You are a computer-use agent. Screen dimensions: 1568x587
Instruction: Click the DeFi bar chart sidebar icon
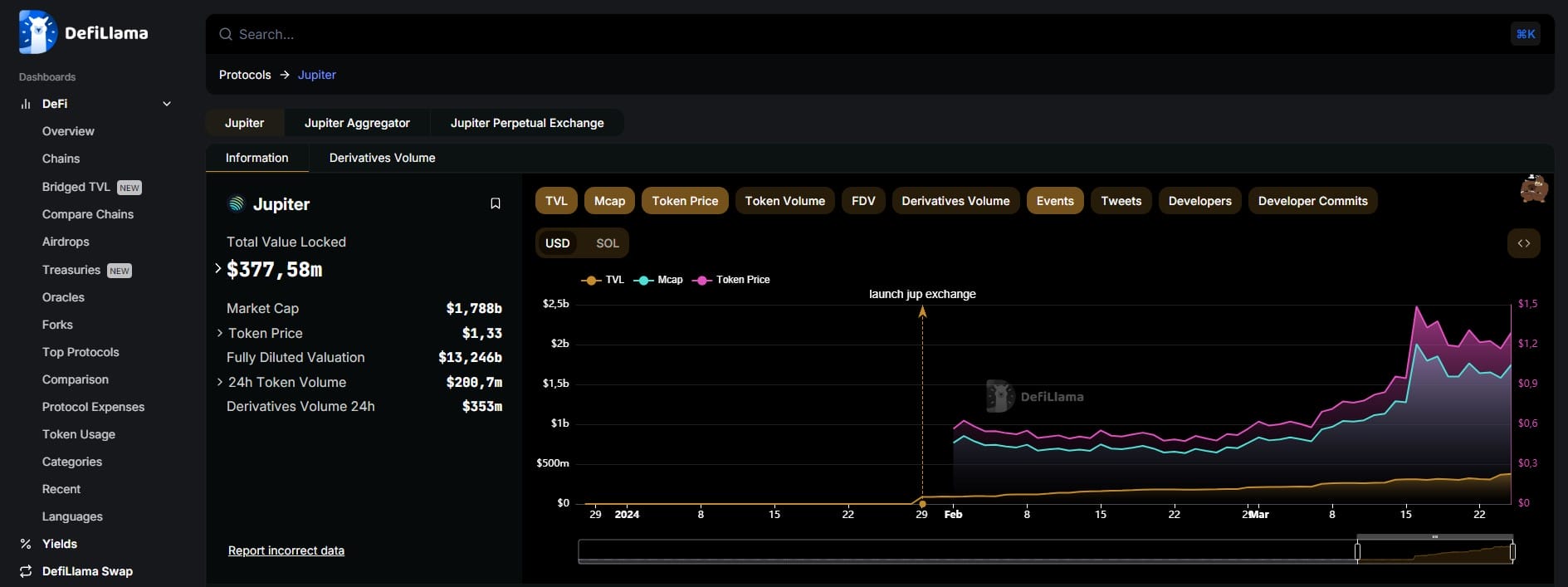26,104
